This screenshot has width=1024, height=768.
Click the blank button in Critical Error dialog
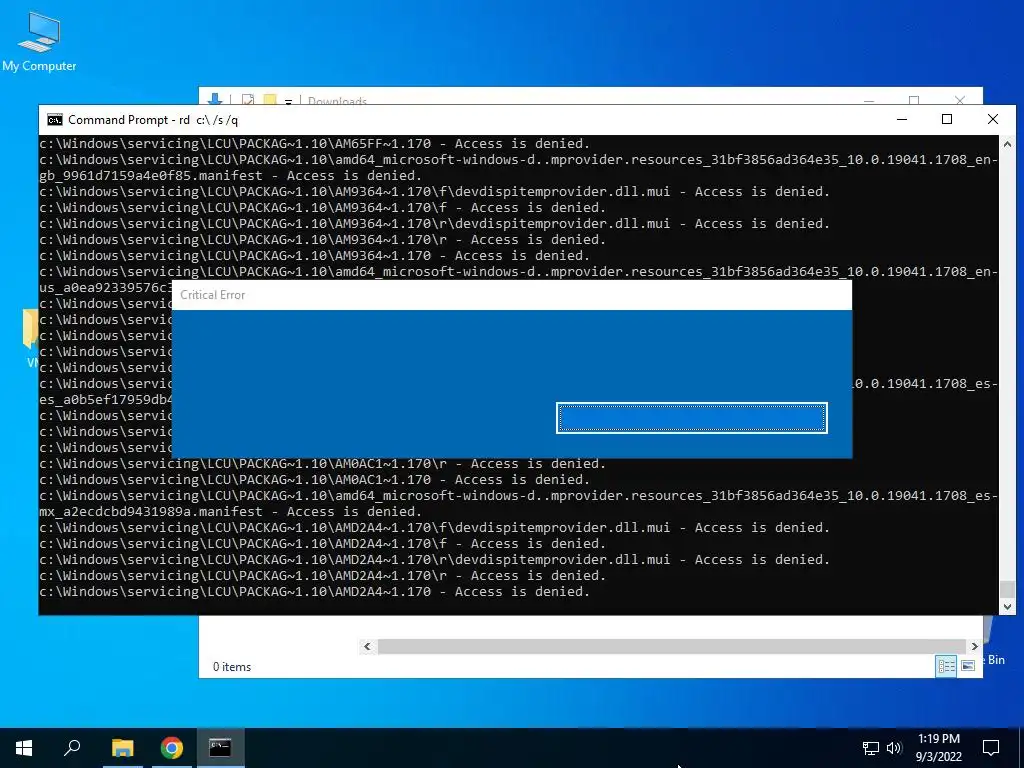pos(692,418)
